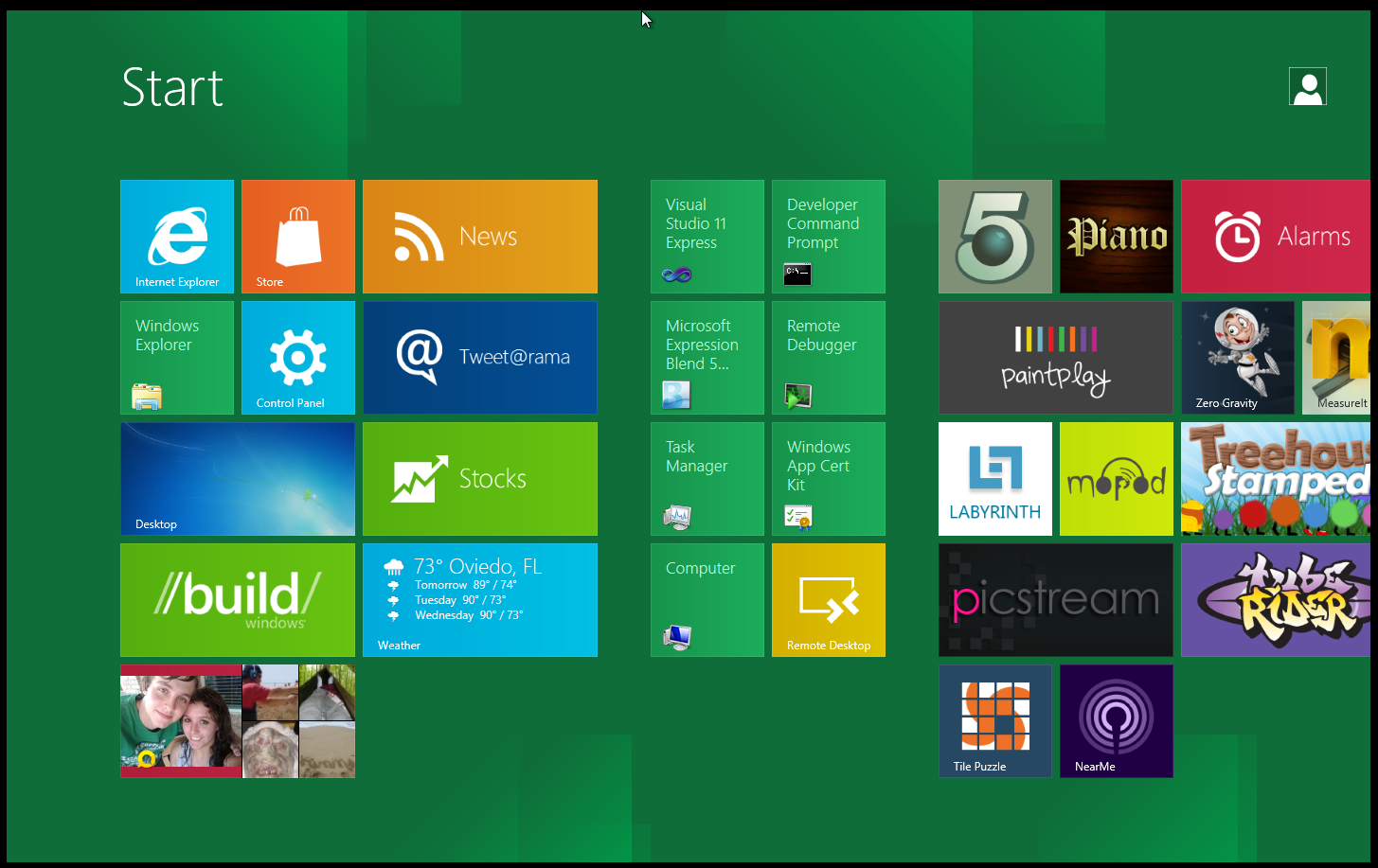Open the photos collage tile
This screenshot has width=1378, height=868.
pos(238,721)
